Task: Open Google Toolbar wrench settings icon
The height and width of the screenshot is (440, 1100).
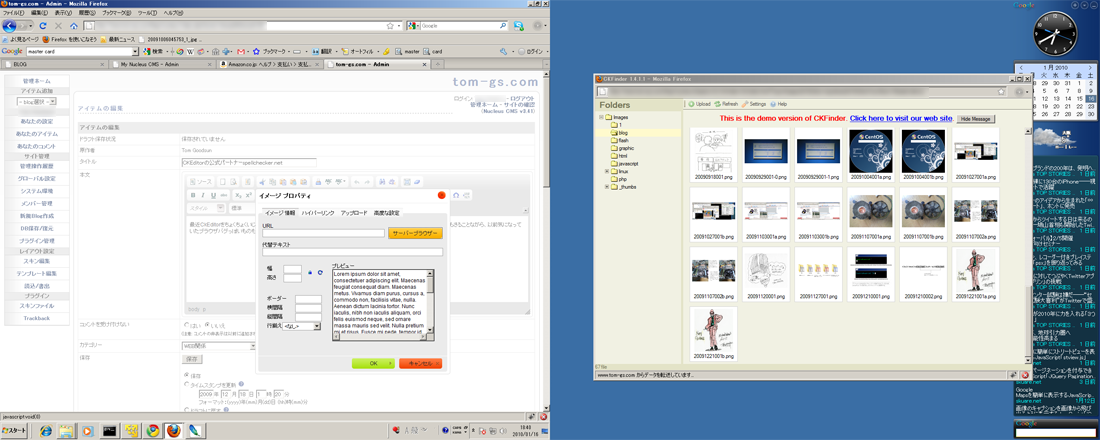Action: (503, 51)
